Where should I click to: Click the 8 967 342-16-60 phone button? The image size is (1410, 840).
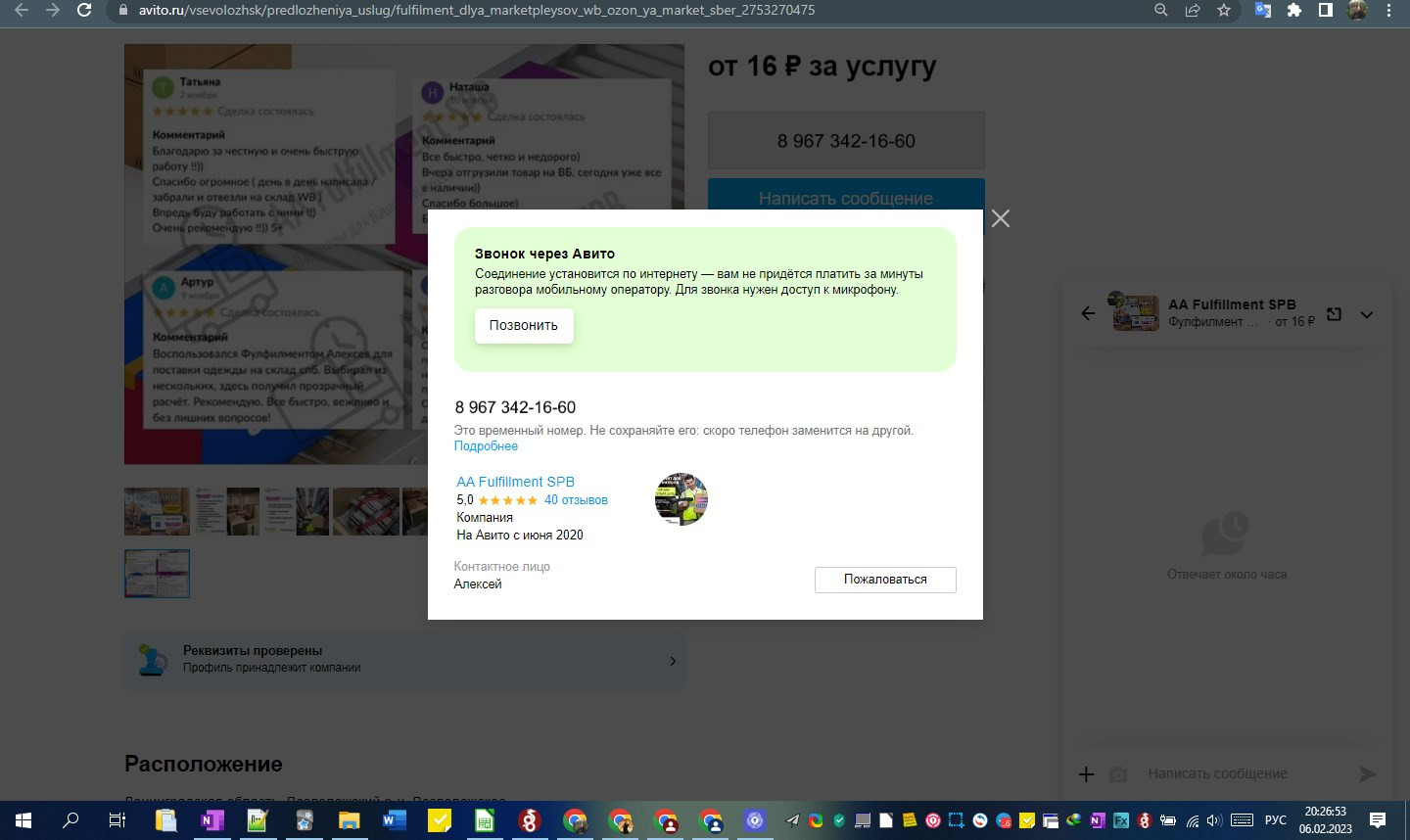tap(846, 141)
